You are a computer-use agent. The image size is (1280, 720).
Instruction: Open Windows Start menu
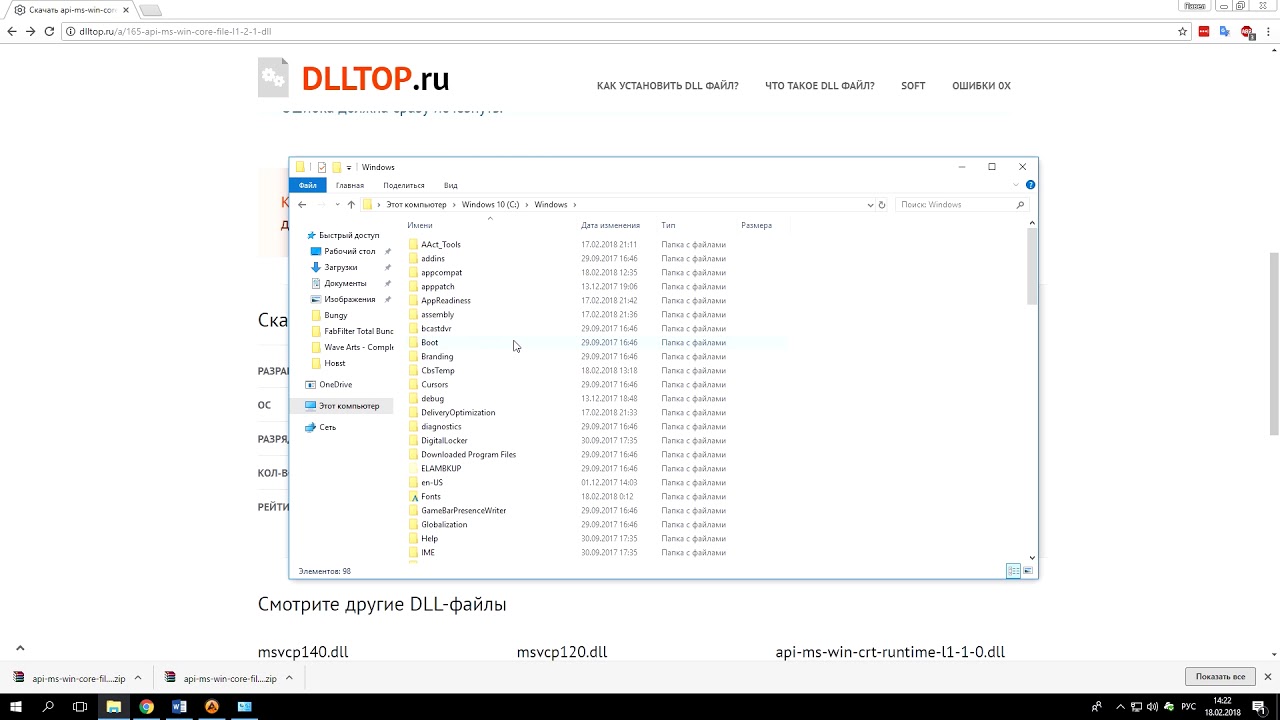click(16, 706)
